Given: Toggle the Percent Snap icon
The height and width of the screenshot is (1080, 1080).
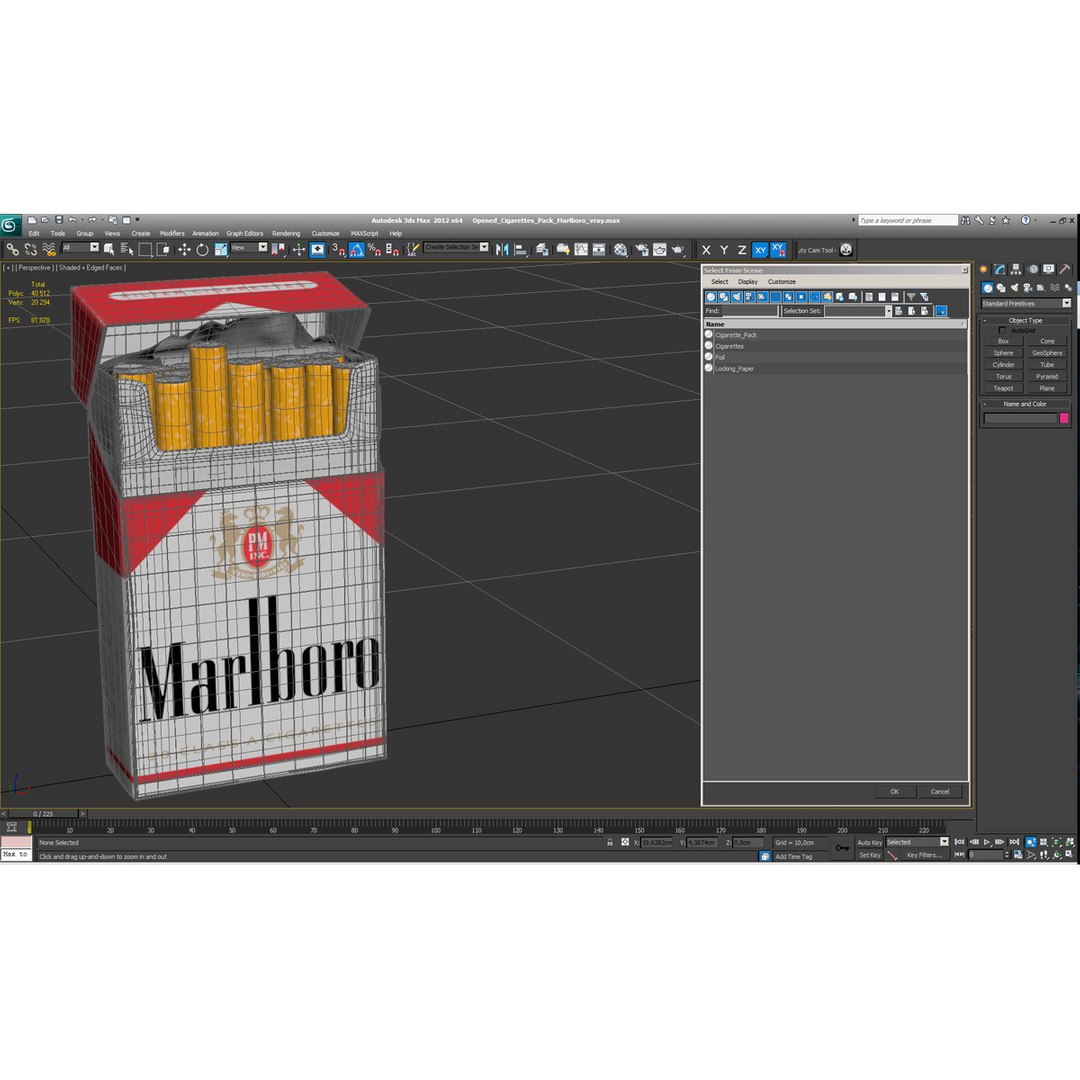Looking at the screenshot, I should tap(374, 249).
